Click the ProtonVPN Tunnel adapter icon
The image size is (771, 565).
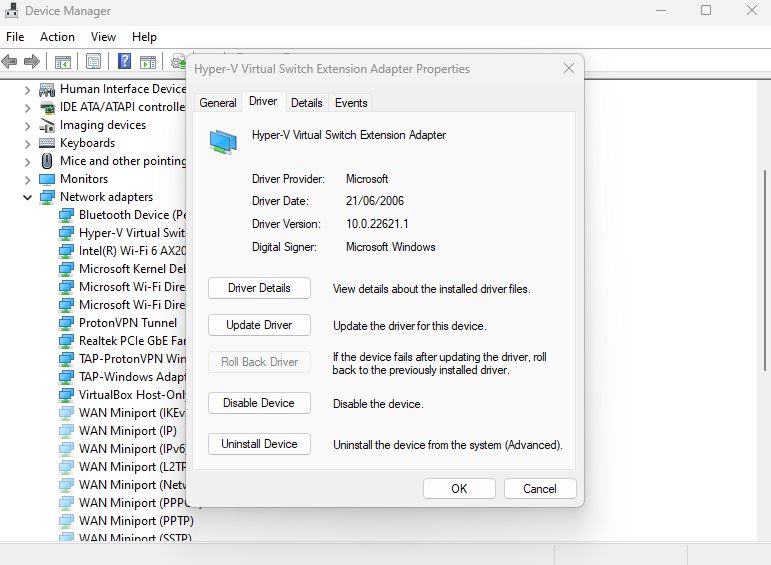pos(66,323)
